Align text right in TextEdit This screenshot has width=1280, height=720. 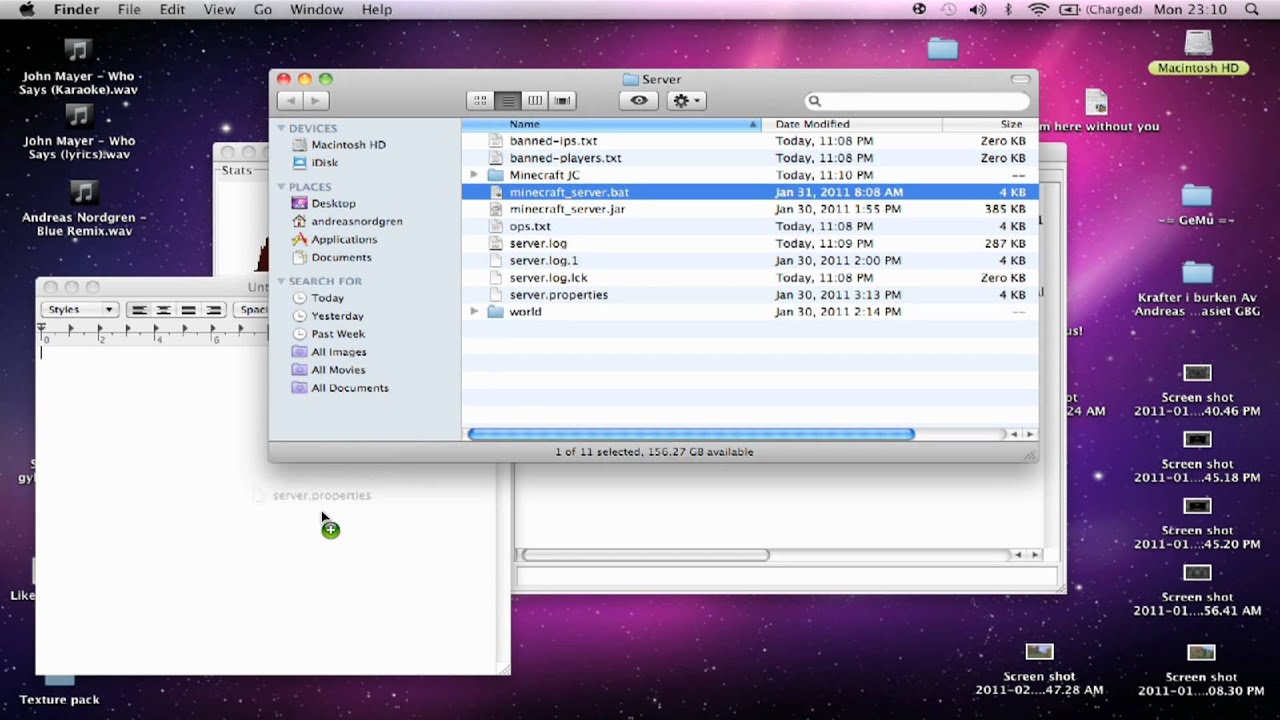pyautogui.click(x=212, y=310)
